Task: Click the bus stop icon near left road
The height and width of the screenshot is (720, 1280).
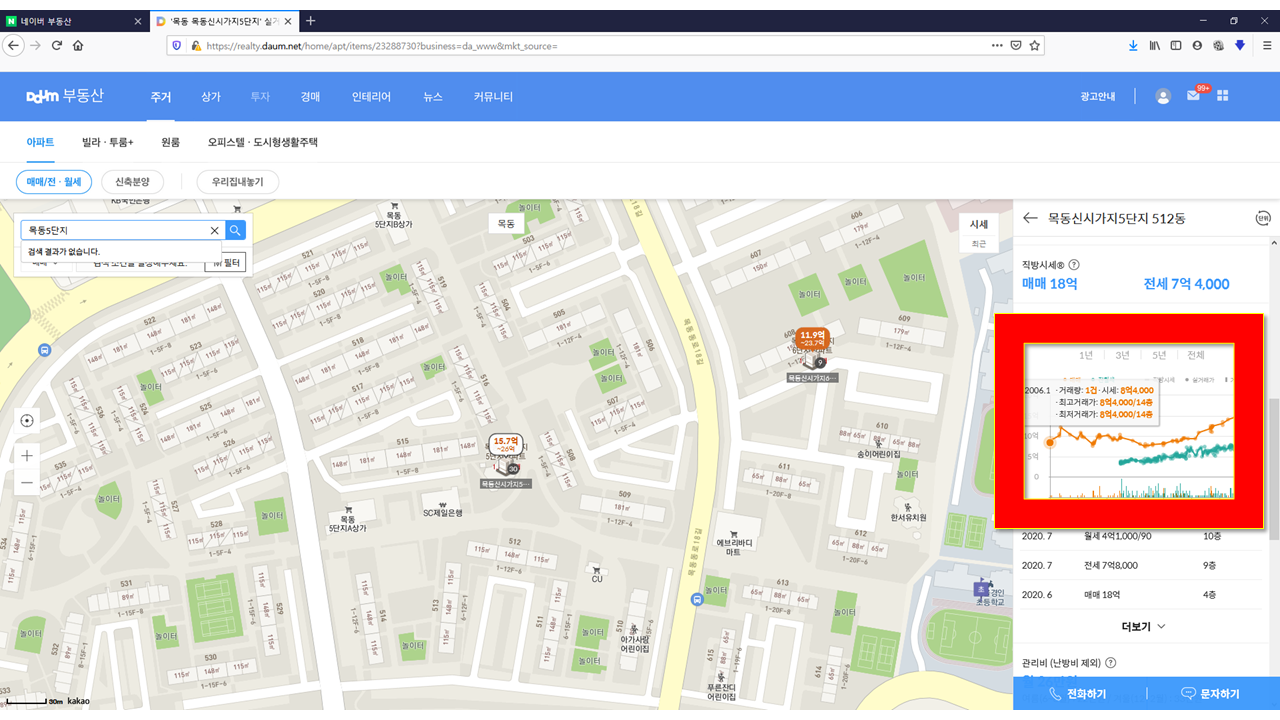Action: tap(44, 351)
